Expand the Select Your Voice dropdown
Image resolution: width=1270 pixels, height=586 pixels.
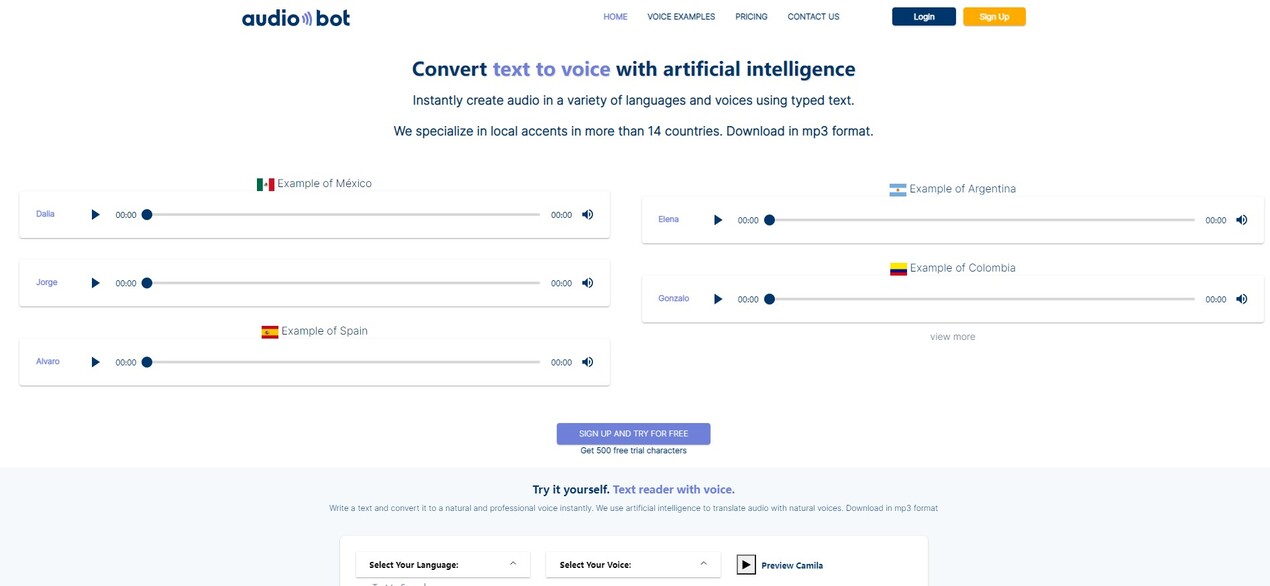tap(633, 565)
